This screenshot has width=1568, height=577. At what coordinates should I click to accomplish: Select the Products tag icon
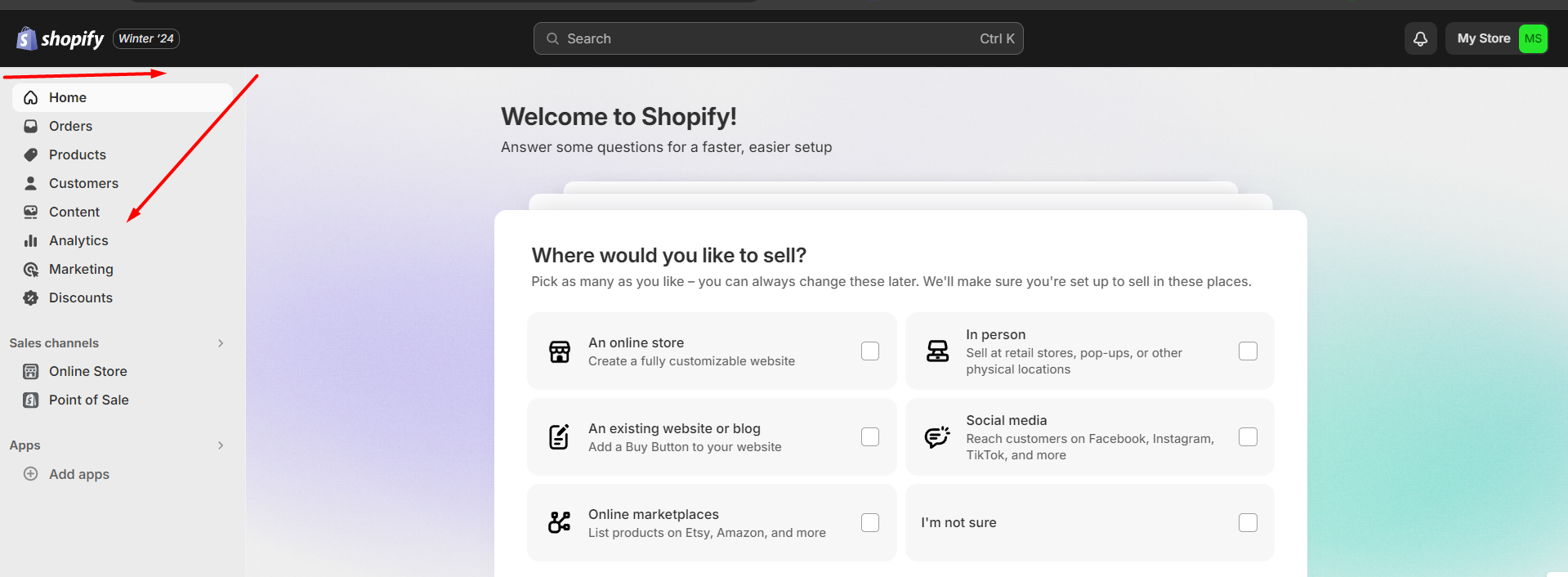[x=30, y=154]
